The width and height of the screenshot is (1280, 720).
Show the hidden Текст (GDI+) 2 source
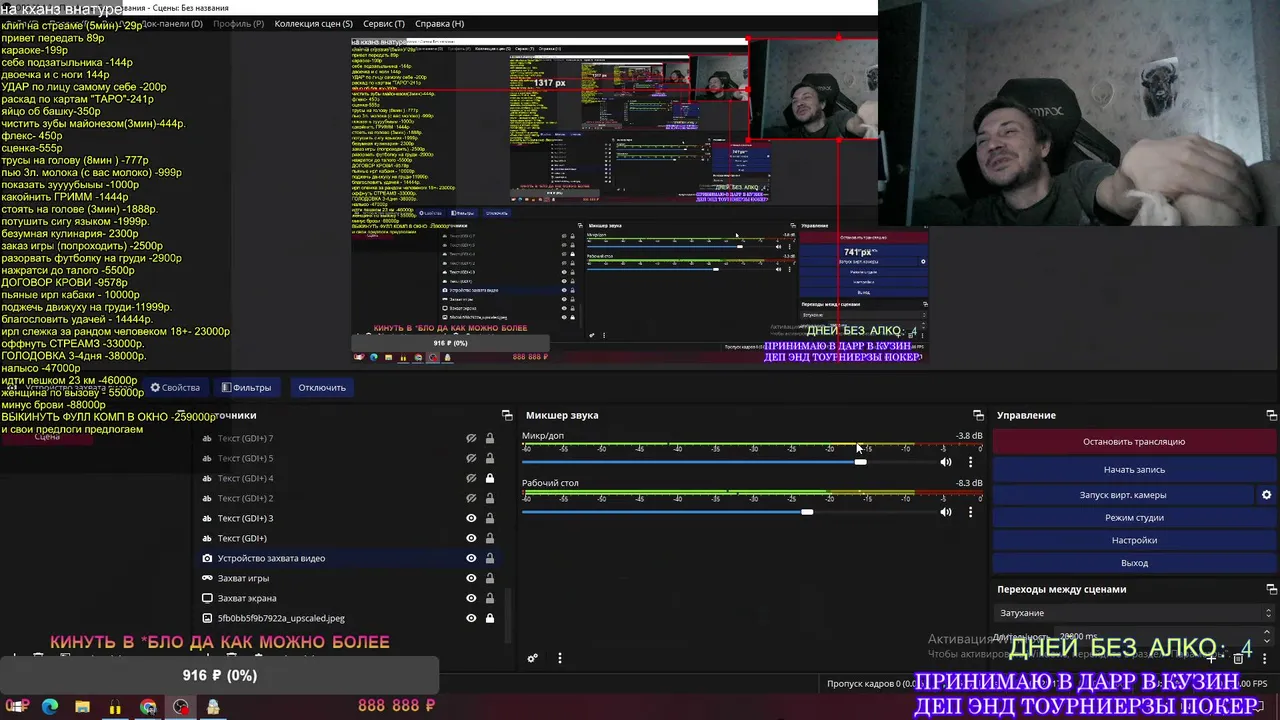pos(471,498)
